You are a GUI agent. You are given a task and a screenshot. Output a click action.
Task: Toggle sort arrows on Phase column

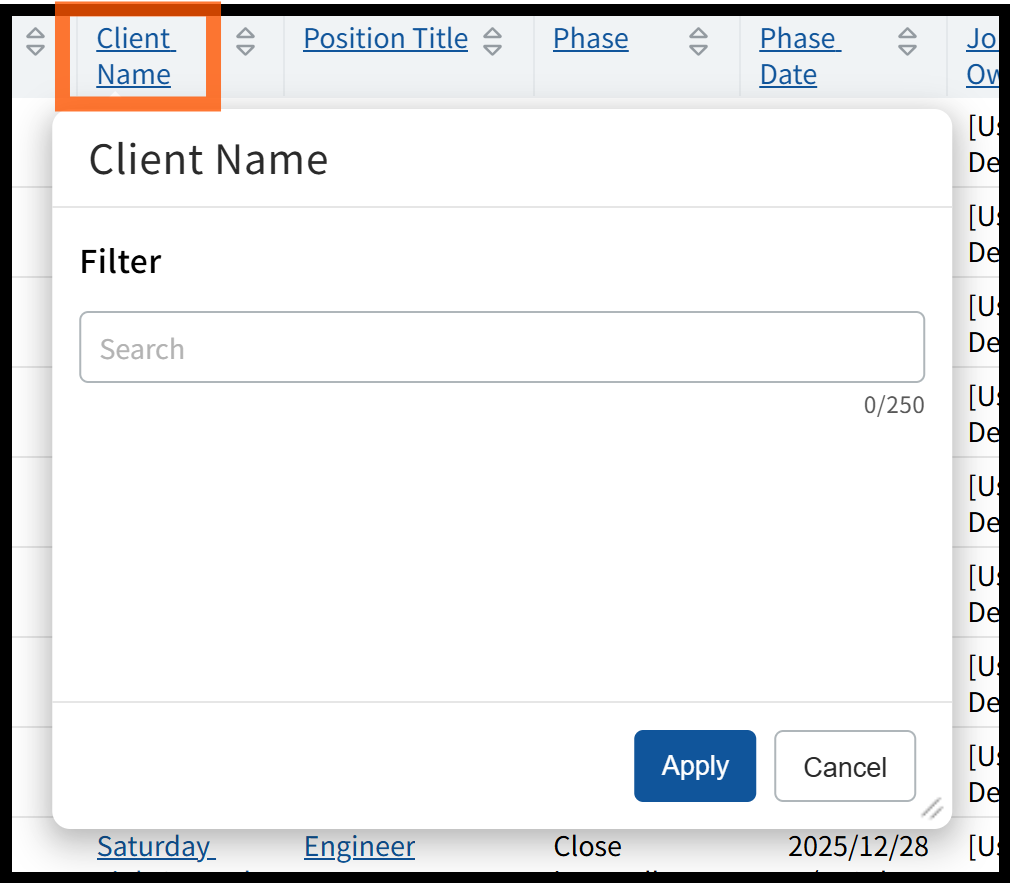pyautogui.click(x=699, y=41)
